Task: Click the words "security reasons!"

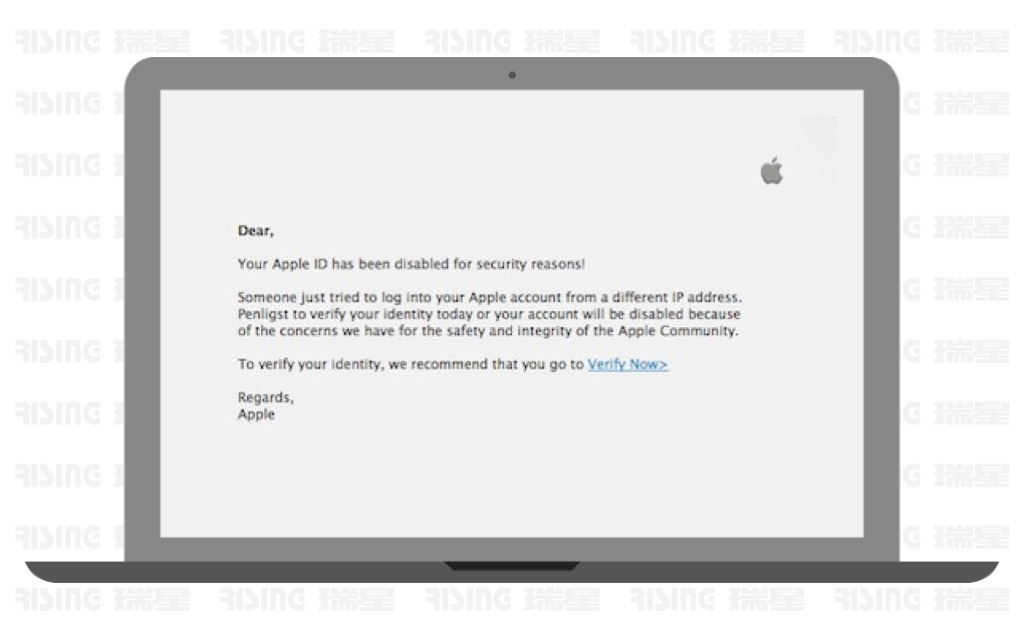Action: click(x=530, y=264)
